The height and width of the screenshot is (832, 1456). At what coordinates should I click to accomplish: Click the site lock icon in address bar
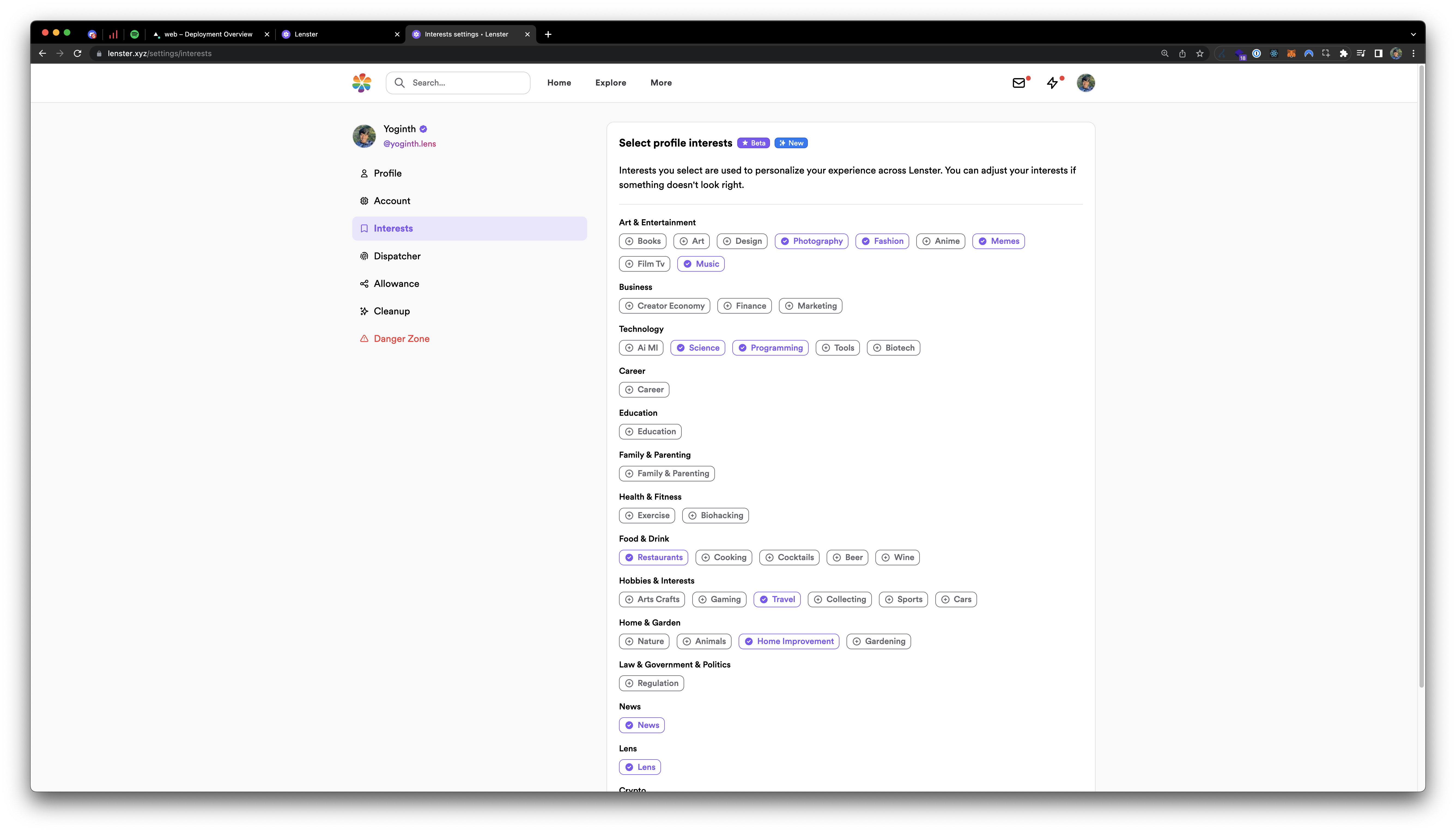tap(99, 53)
